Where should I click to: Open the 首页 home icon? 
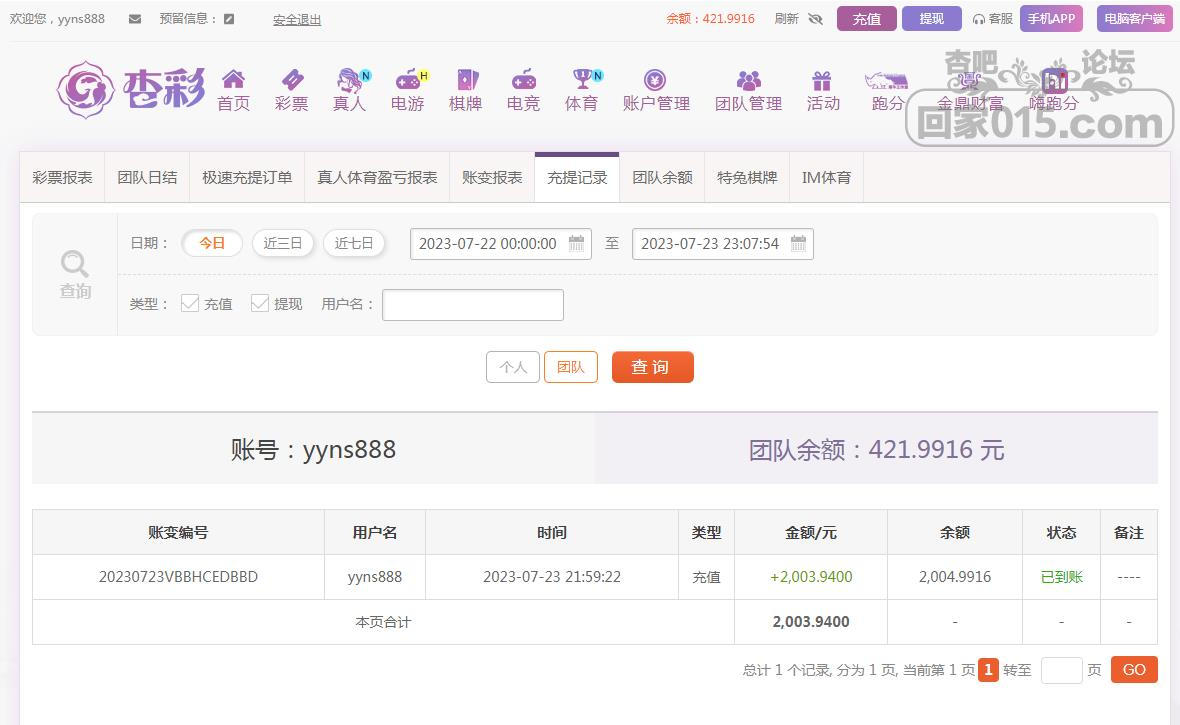pos(233,80)
